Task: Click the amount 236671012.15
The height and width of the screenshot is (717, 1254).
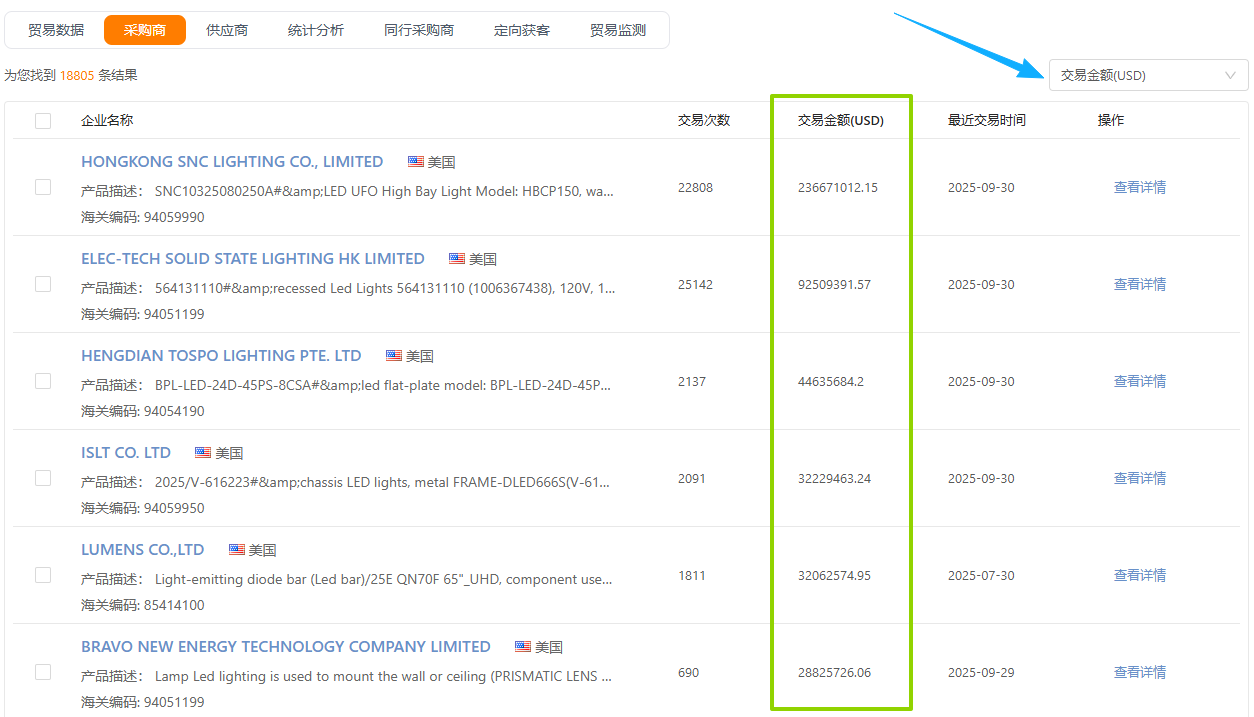Action: tap(838, 187)
